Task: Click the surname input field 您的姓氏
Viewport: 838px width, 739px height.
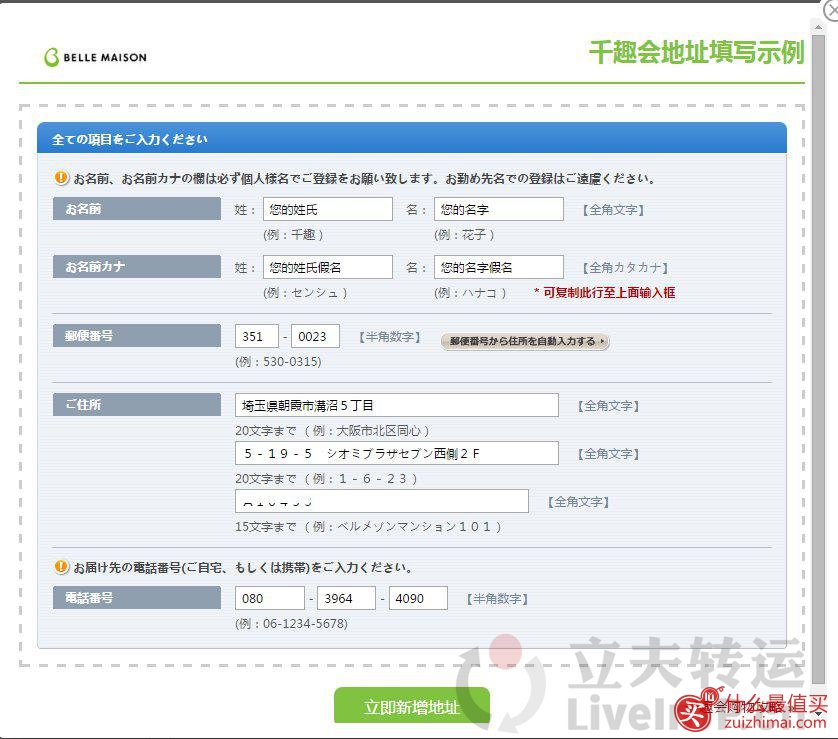Action: [x=328, y=209]
